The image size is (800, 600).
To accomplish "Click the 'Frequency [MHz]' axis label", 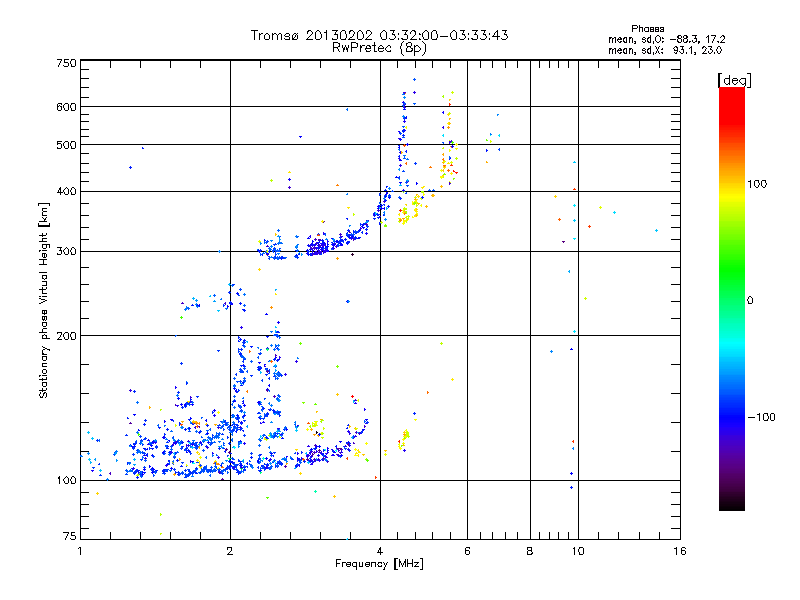I will point(379,564).
